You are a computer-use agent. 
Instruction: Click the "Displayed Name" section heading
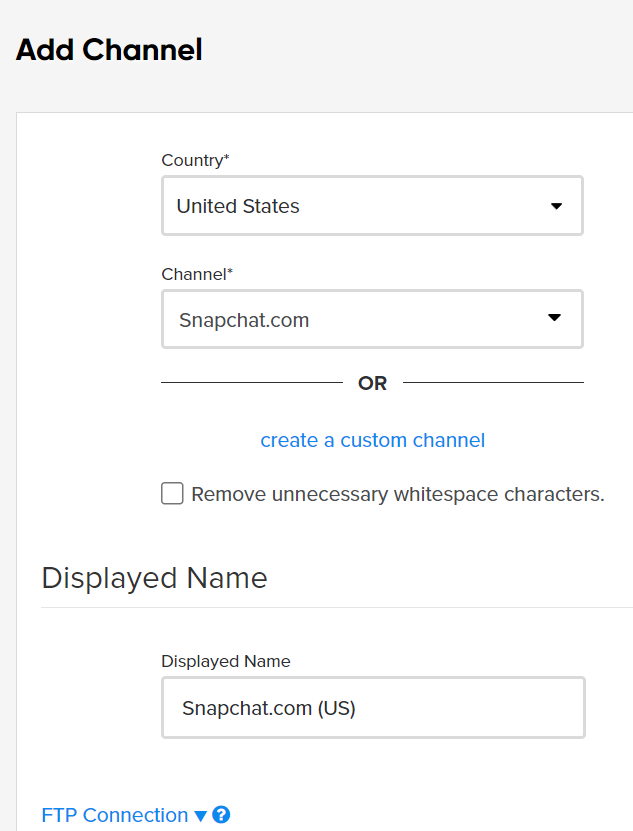[154, 578]
